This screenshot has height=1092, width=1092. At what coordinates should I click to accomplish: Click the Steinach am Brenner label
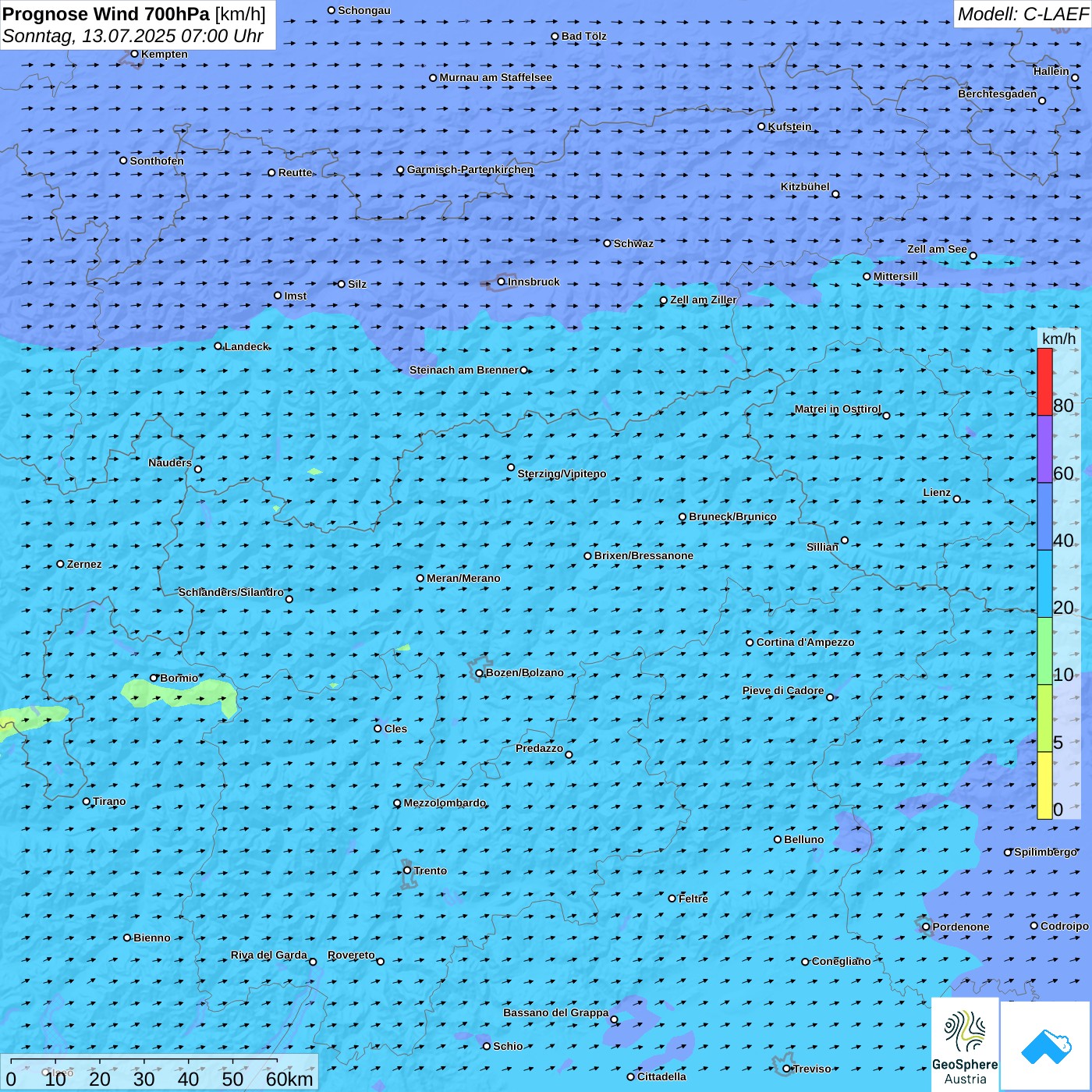[x=463, y=370]
